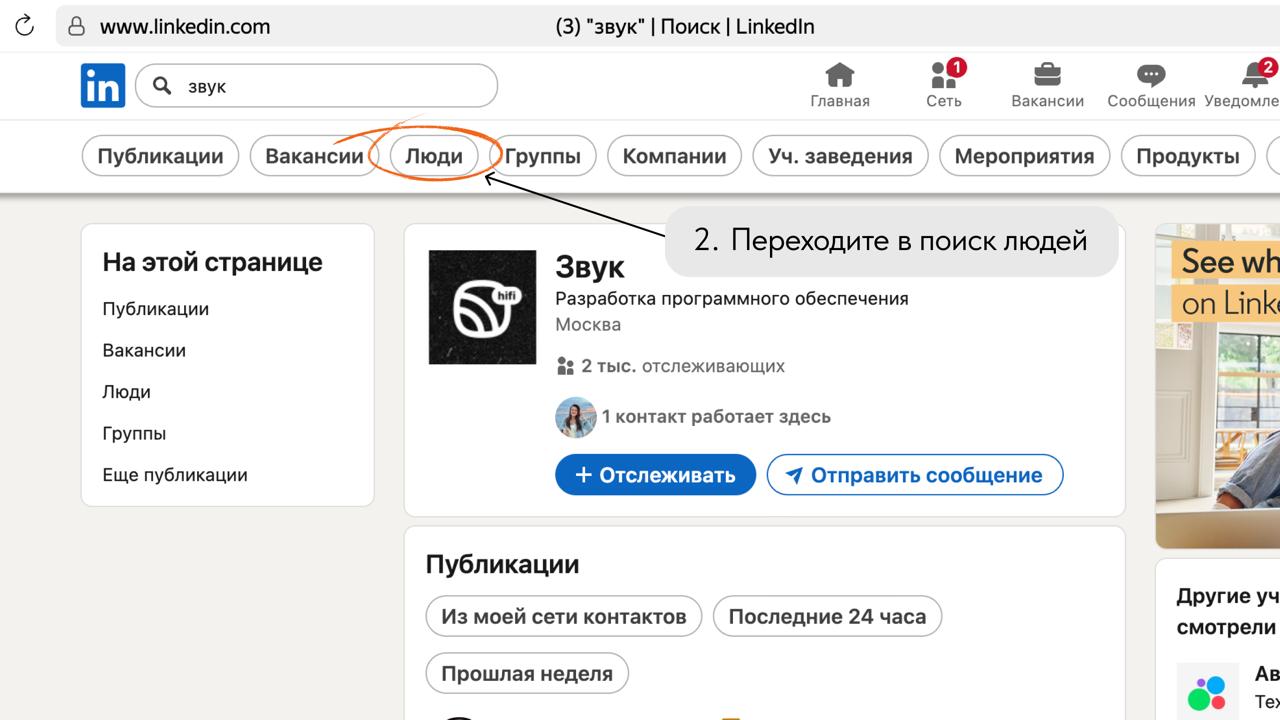Select the Вакансии filter pill
Screen dimensions: 1280x720
(314, 156)
